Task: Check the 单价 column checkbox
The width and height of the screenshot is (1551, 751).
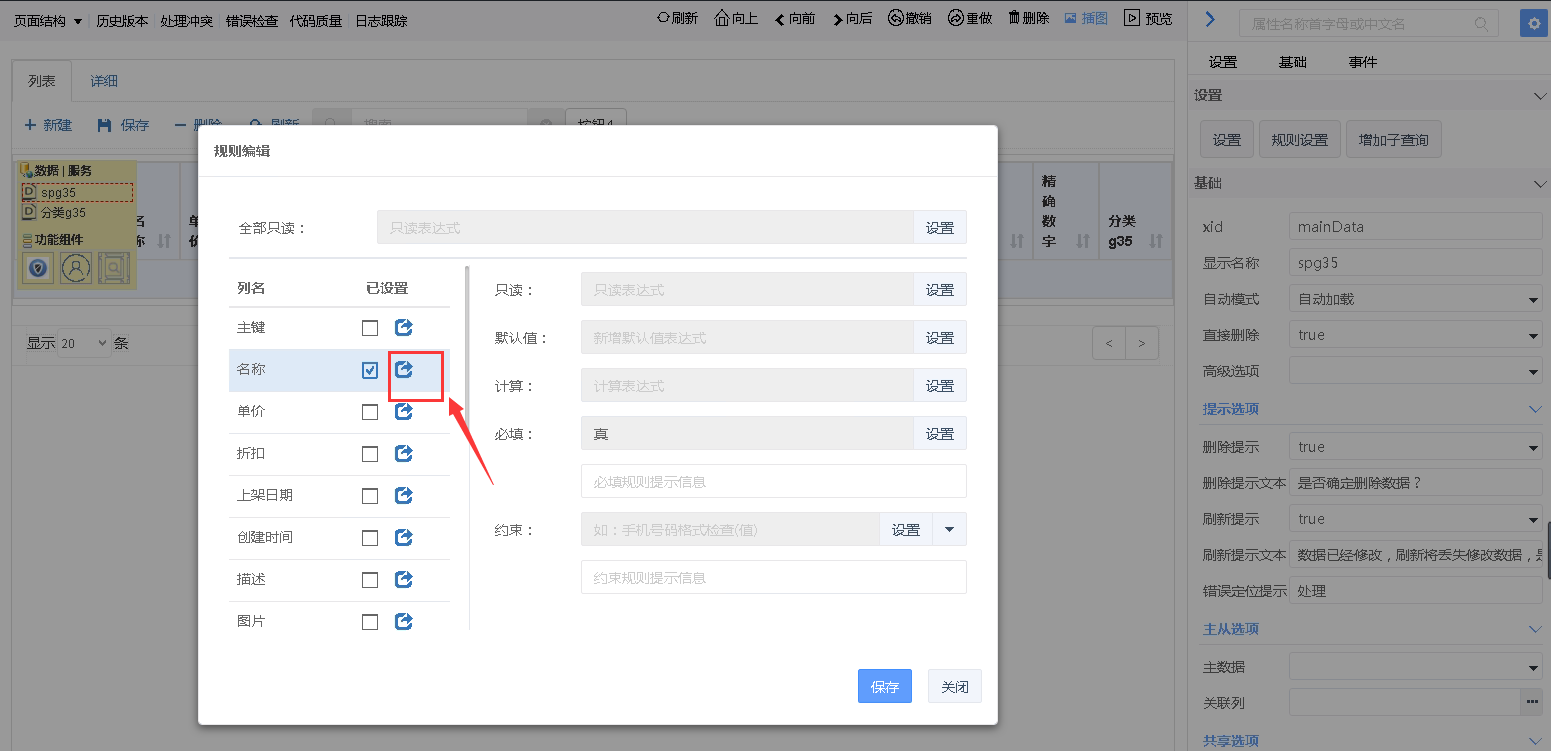Action: click(370, 412)
